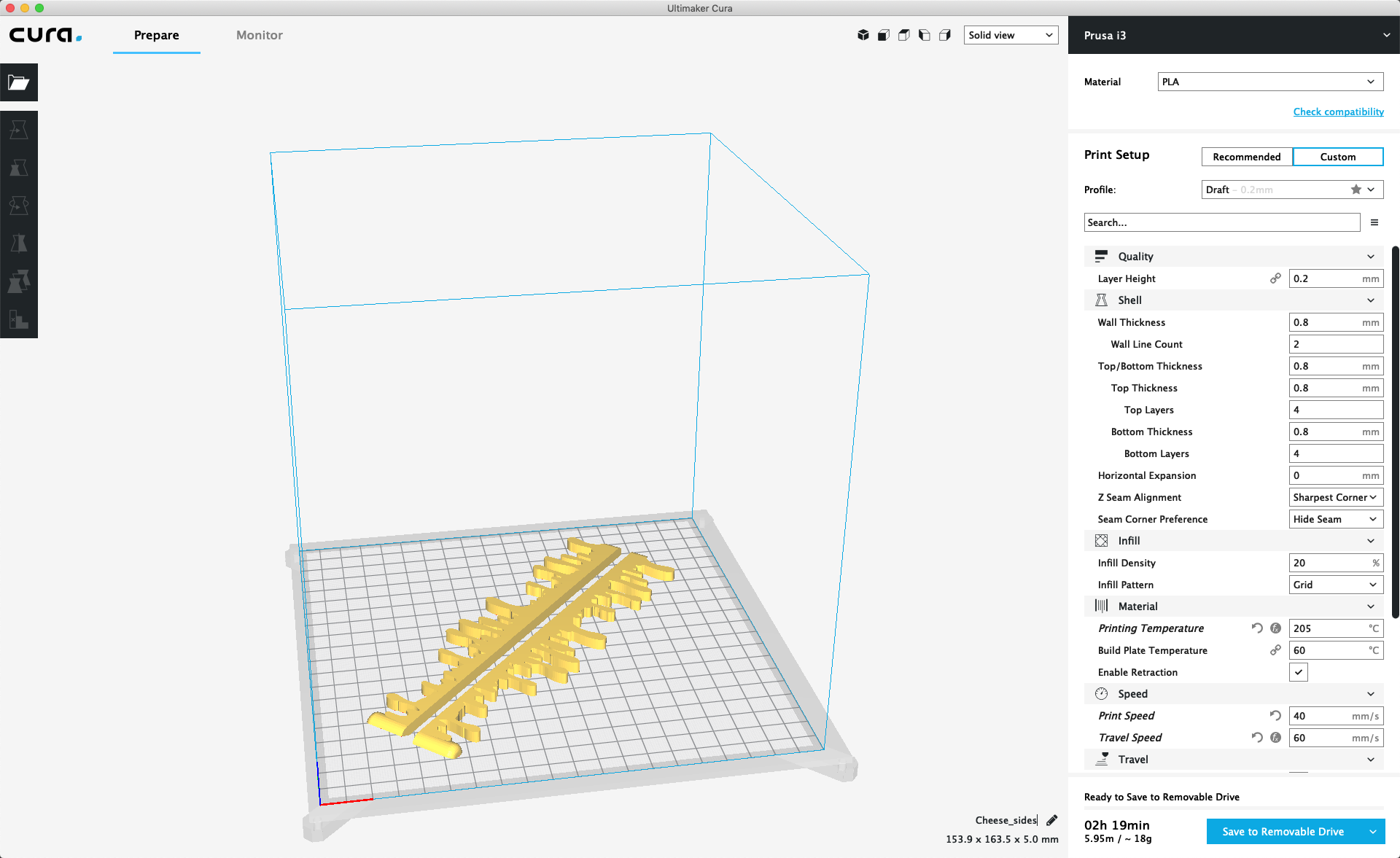This screenshot has width=1400, height=858.
Task: Switch to the Monitor tab
Action: tap(259, 35)
